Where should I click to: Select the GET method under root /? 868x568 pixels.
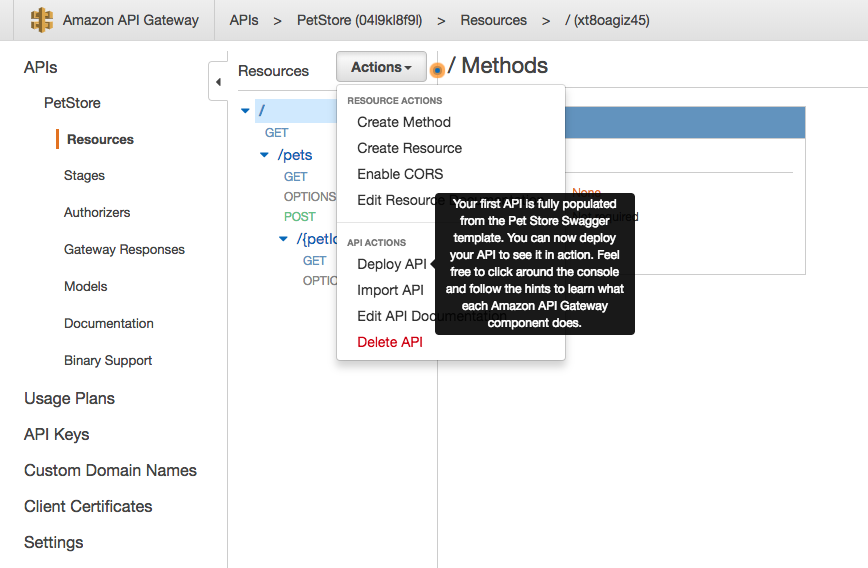[276, 133]
